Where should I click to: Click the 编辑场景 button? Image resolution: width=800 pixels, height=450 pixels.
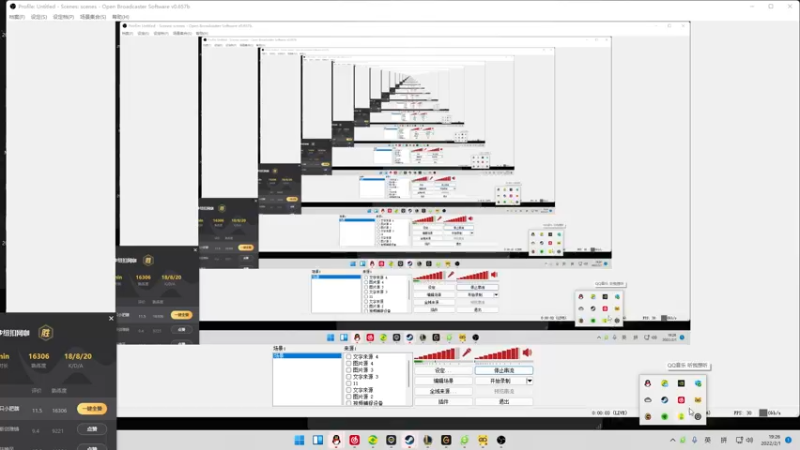pos(443,381)
